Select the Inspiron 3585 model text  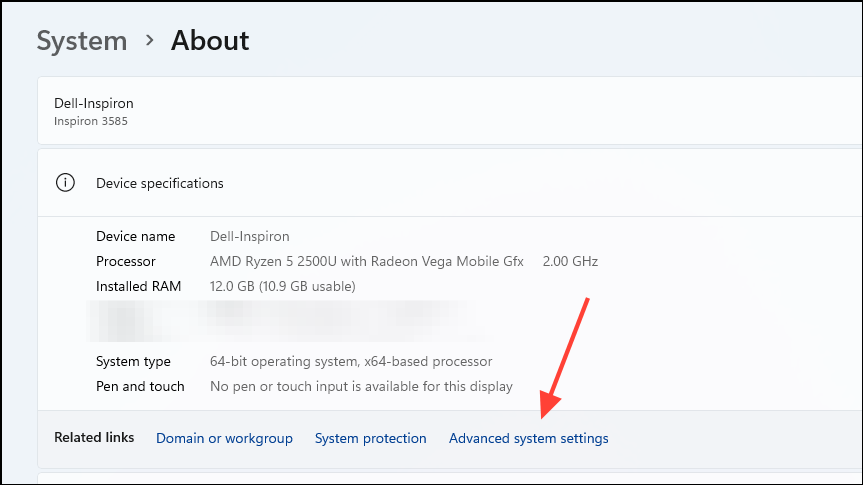click(x=91, y=121)
